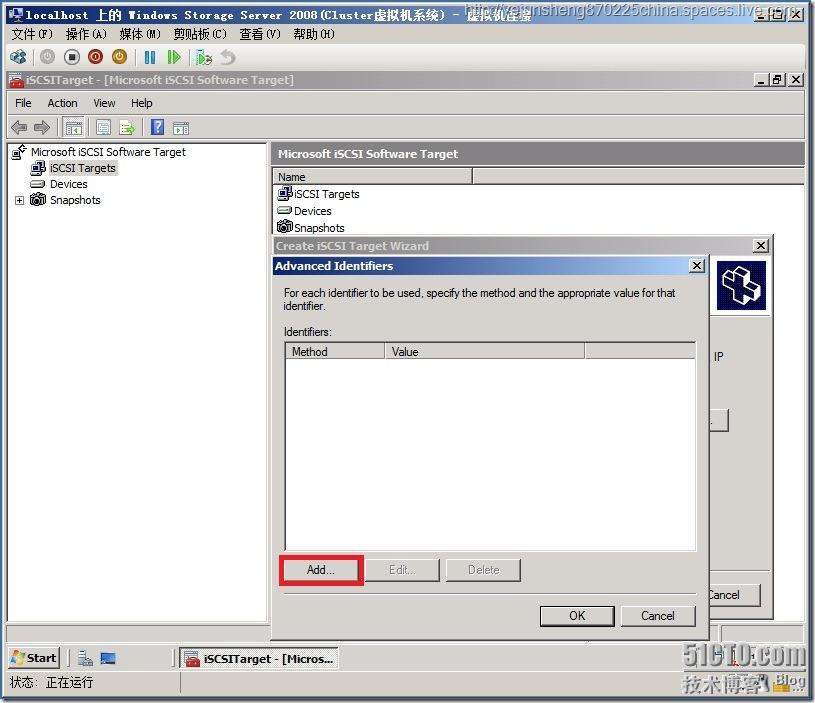Click the wizard's partially hidden Cancel button
Screen dimensions: 815x703
click(735, 595)
